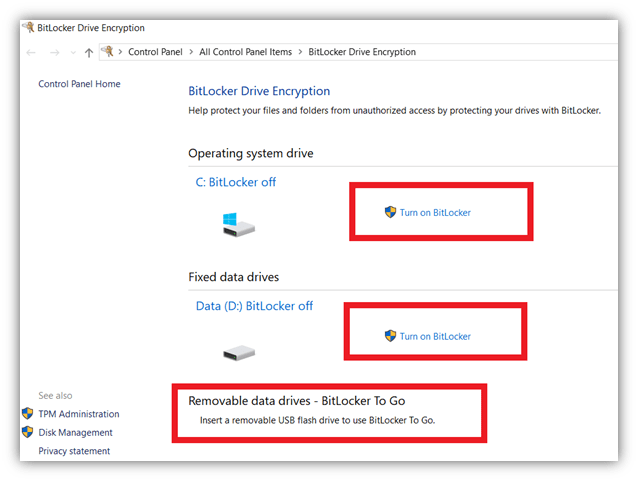The width and height of the screenshot is (638, 481).
Task: Click Removable data drives - BitLocker To Go heading
Action: pos(297,401)
